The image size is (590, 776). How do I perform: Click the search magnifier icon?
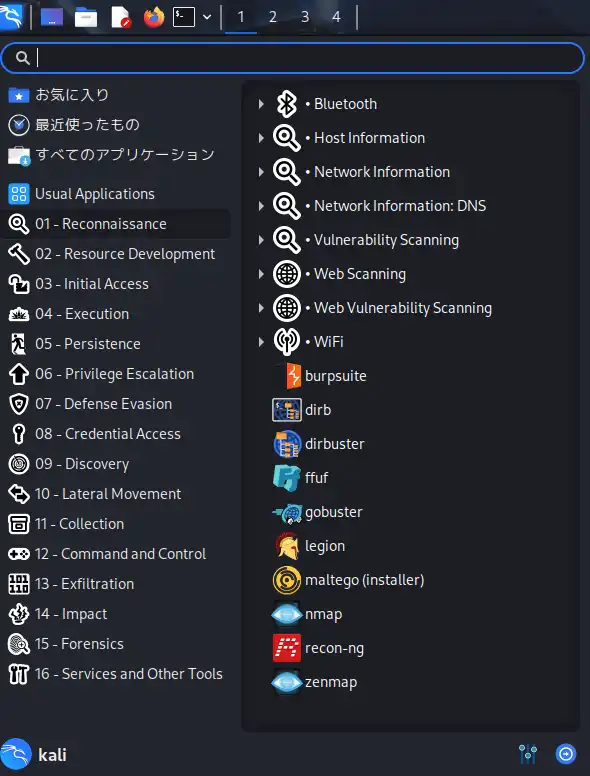pos(22,58)
